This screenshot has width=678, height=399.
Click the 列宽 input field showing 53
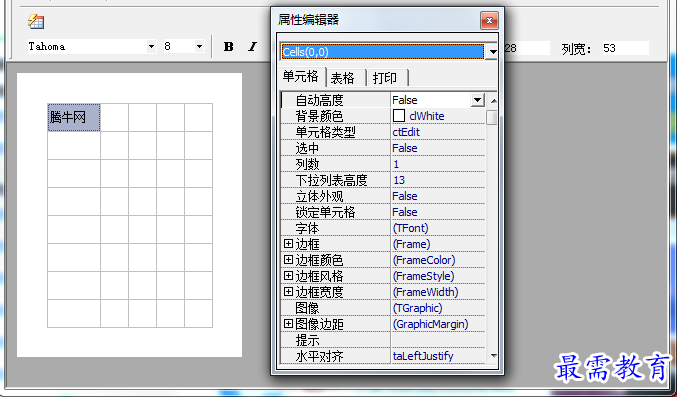tap(625, 48)
